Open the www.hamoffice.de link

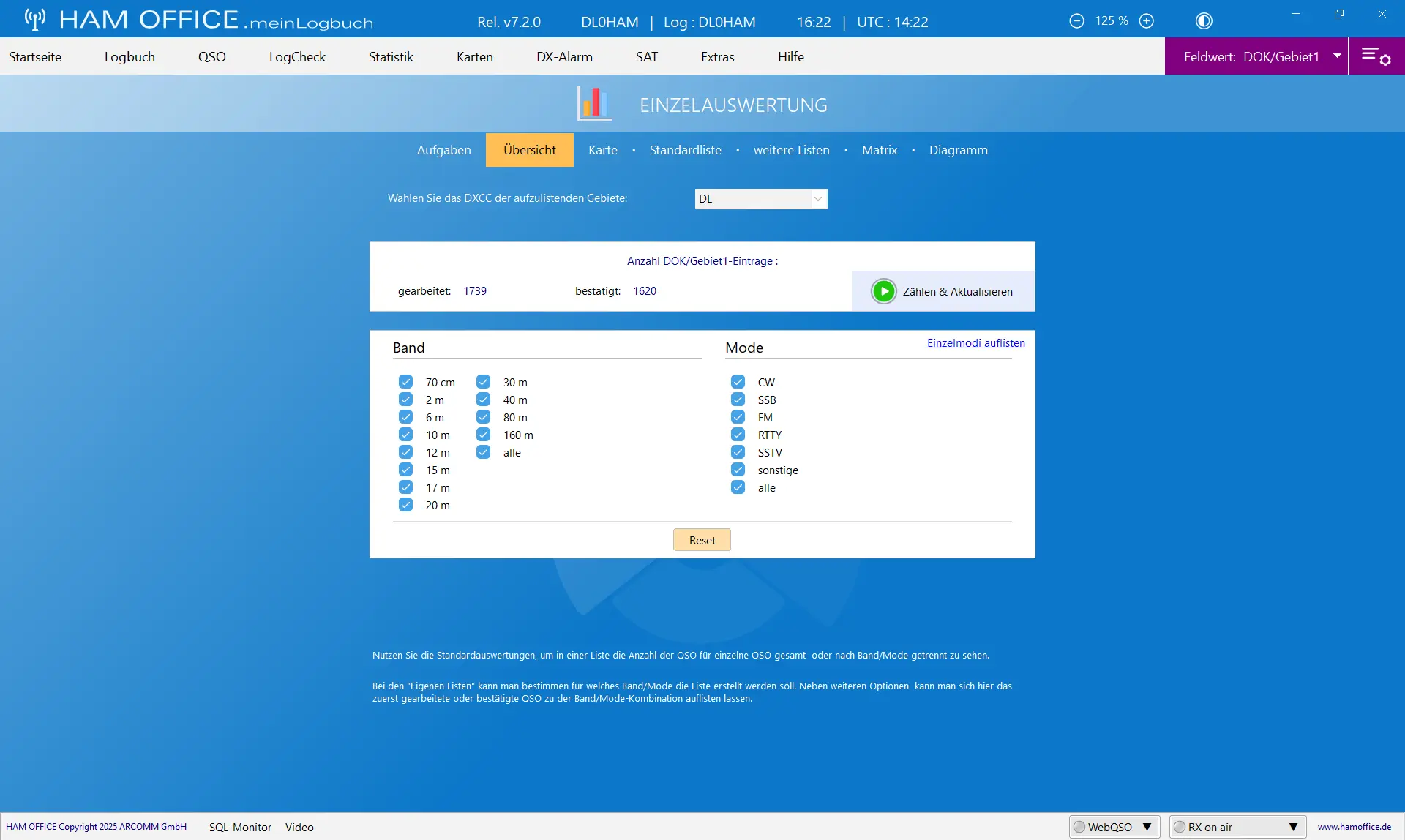point(1355,827)
